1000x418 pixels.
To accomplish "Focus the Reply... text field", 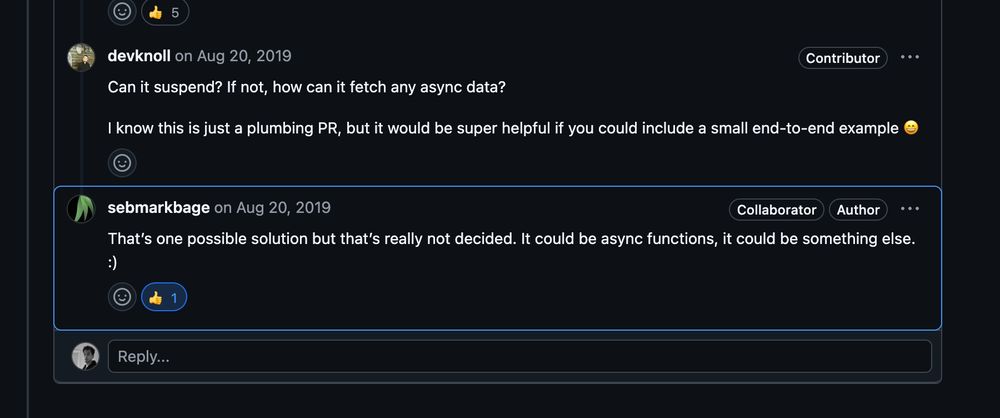I will click(519, 356).
